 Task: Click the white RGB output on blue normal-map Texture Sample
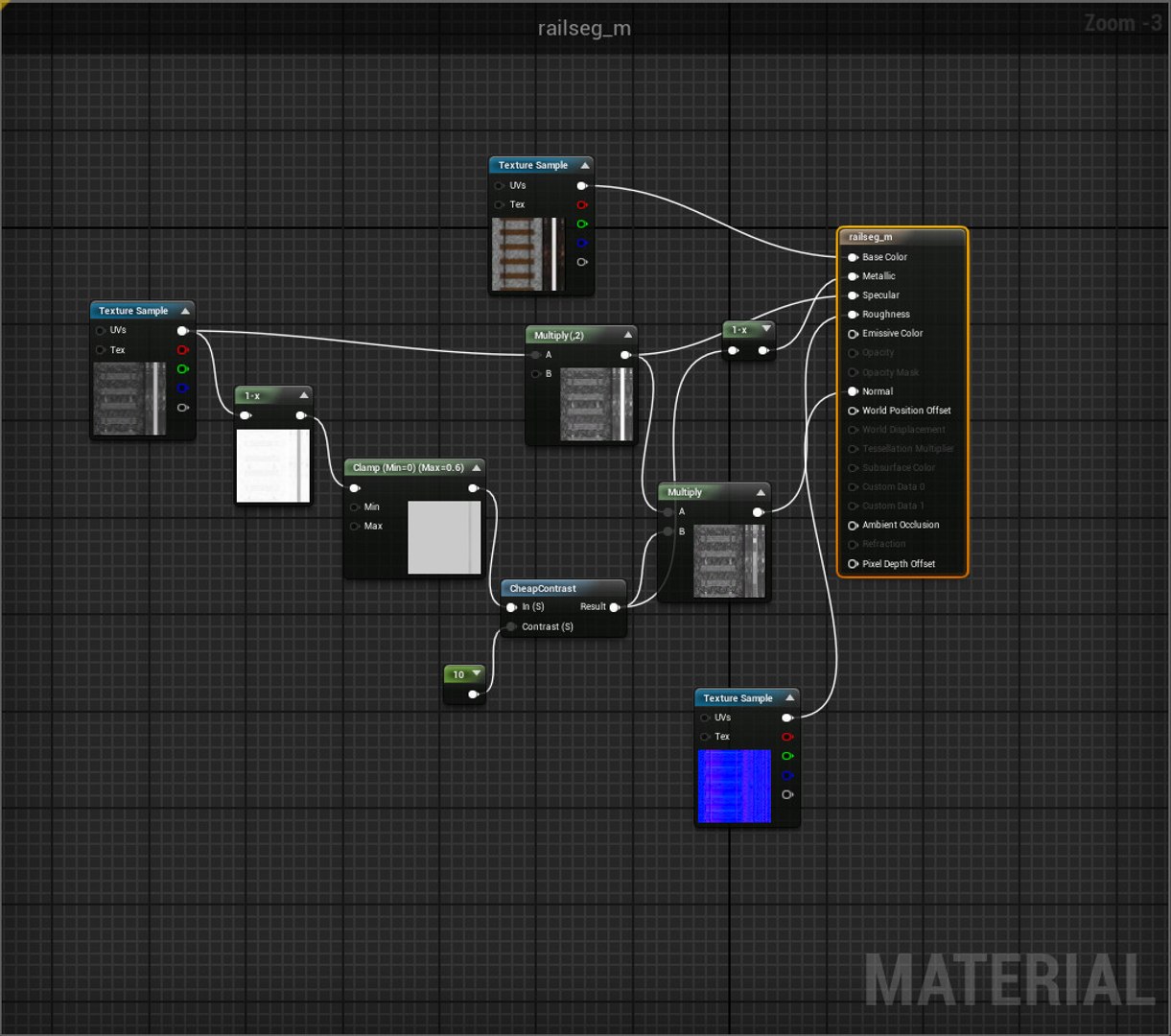pyautogui.click(x=787, y=718)
